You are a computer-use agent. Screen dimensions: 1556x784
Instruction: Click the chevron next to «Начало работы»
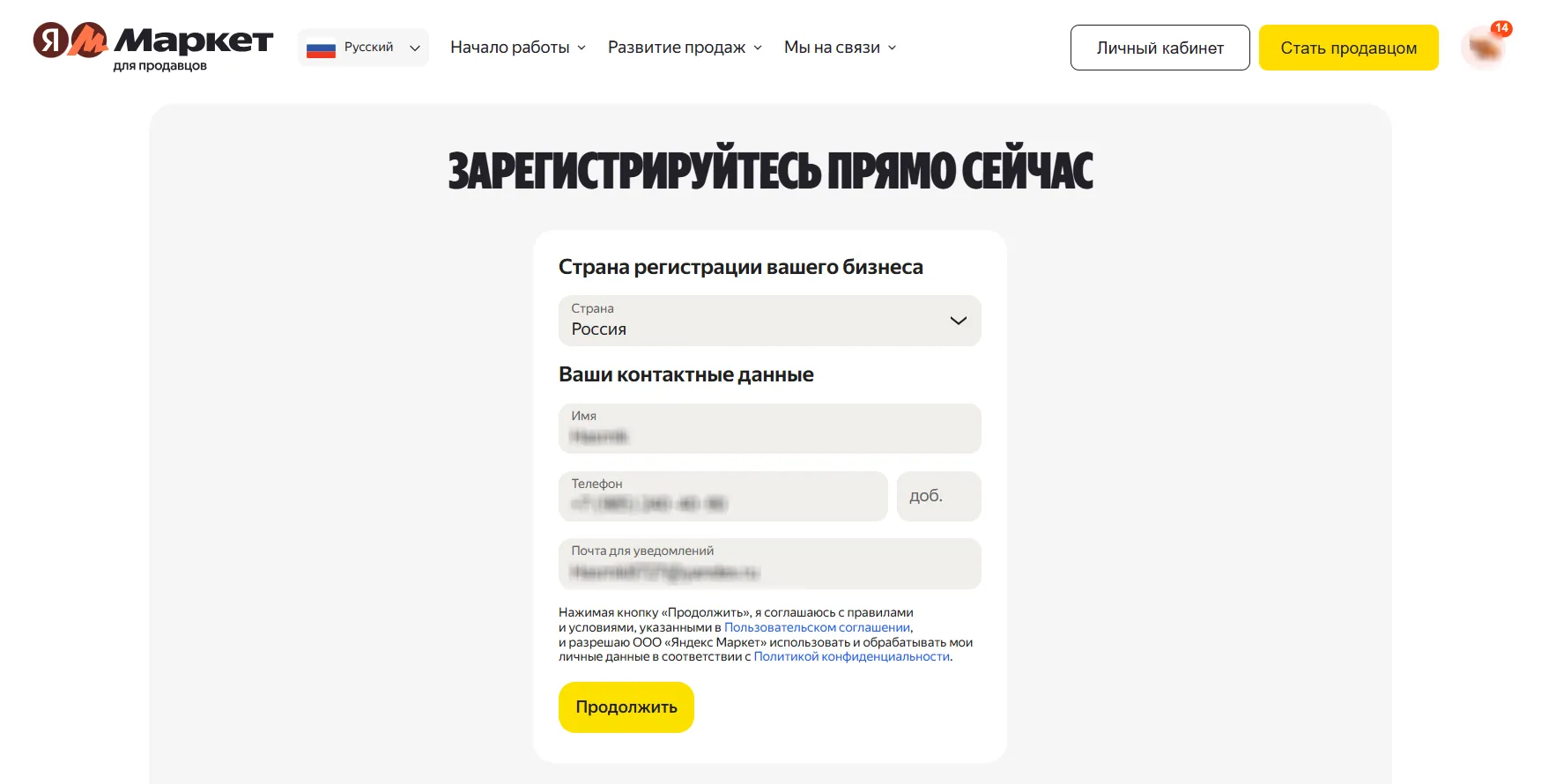click(581, 48)
